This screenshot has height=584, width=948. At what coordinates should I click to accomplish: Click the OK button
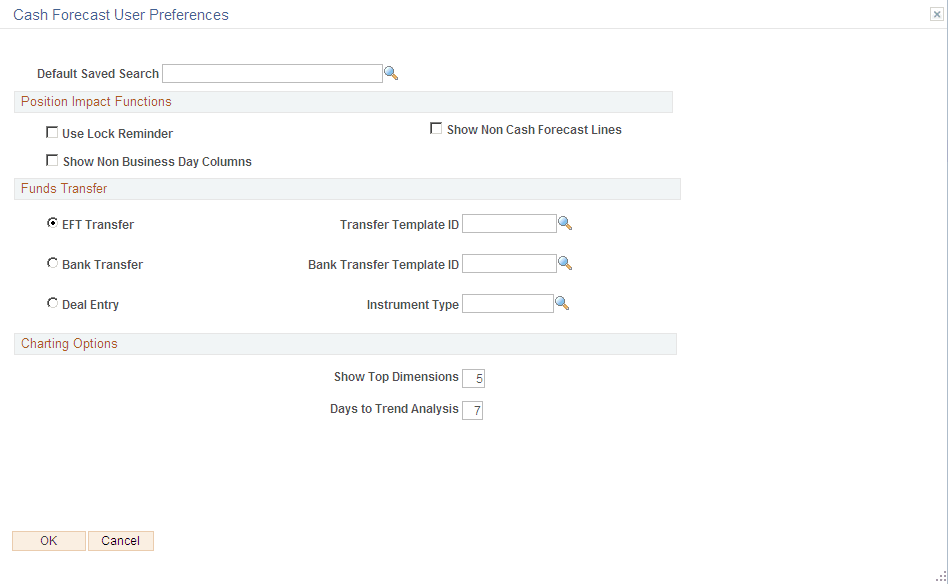[48, 540]
